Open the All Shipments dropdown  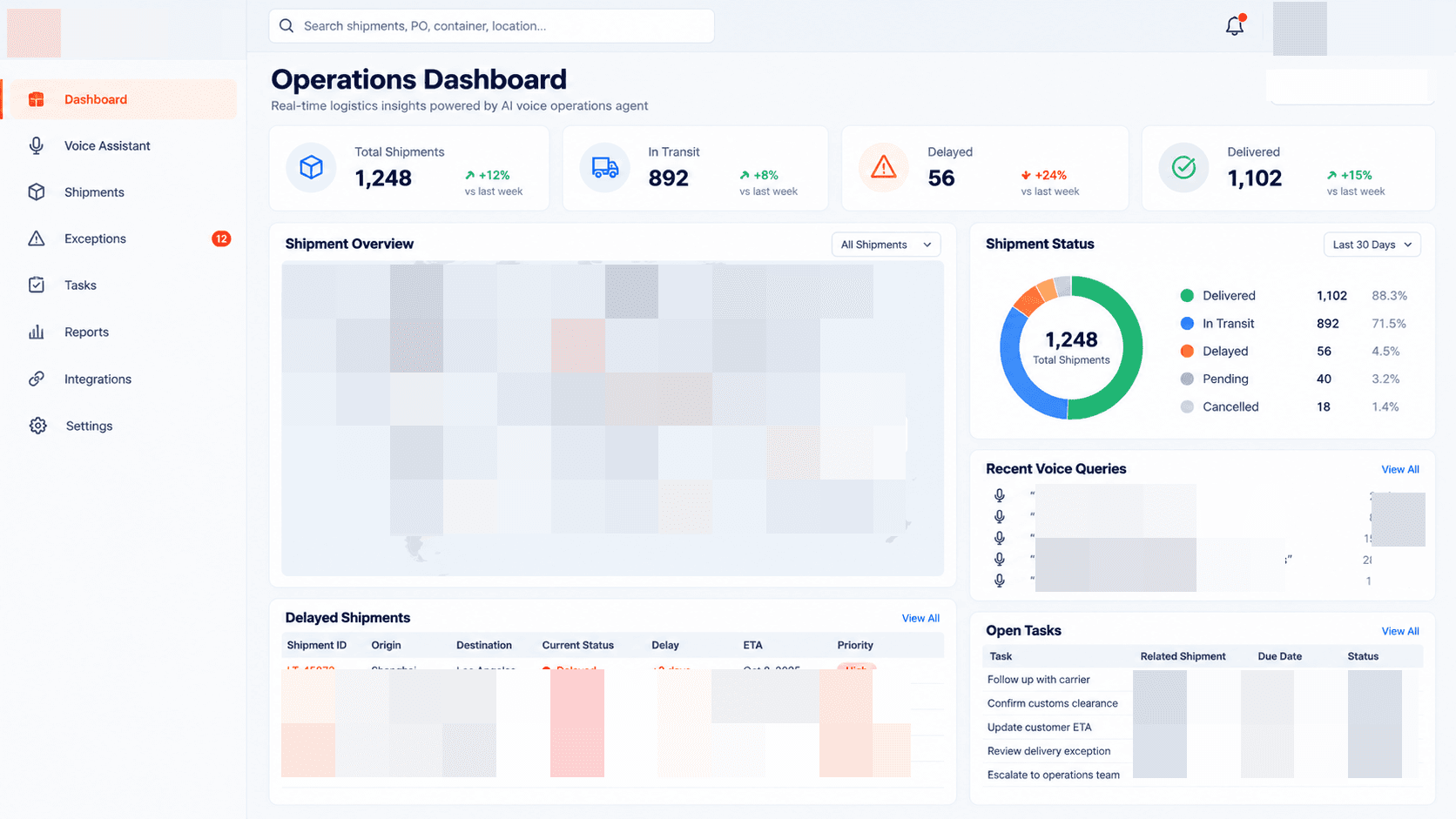[886, 245]
